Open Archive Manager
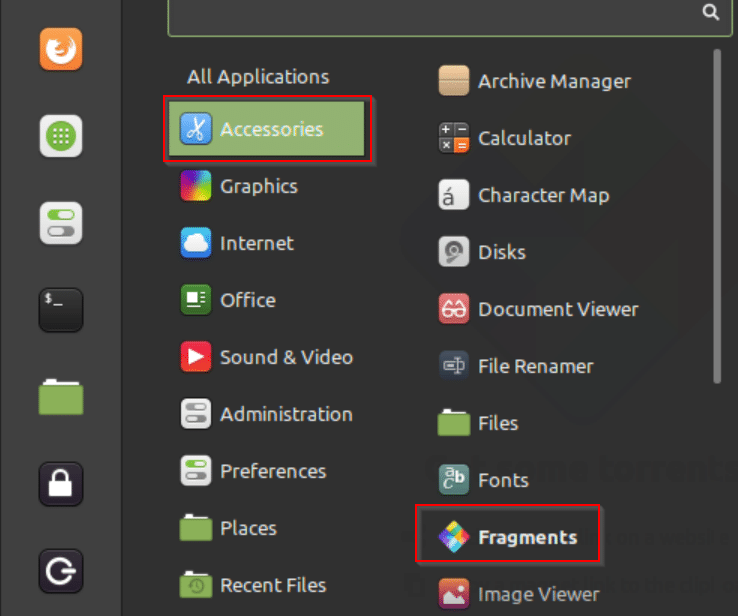738x616 pixels. (x=534, y=81)
